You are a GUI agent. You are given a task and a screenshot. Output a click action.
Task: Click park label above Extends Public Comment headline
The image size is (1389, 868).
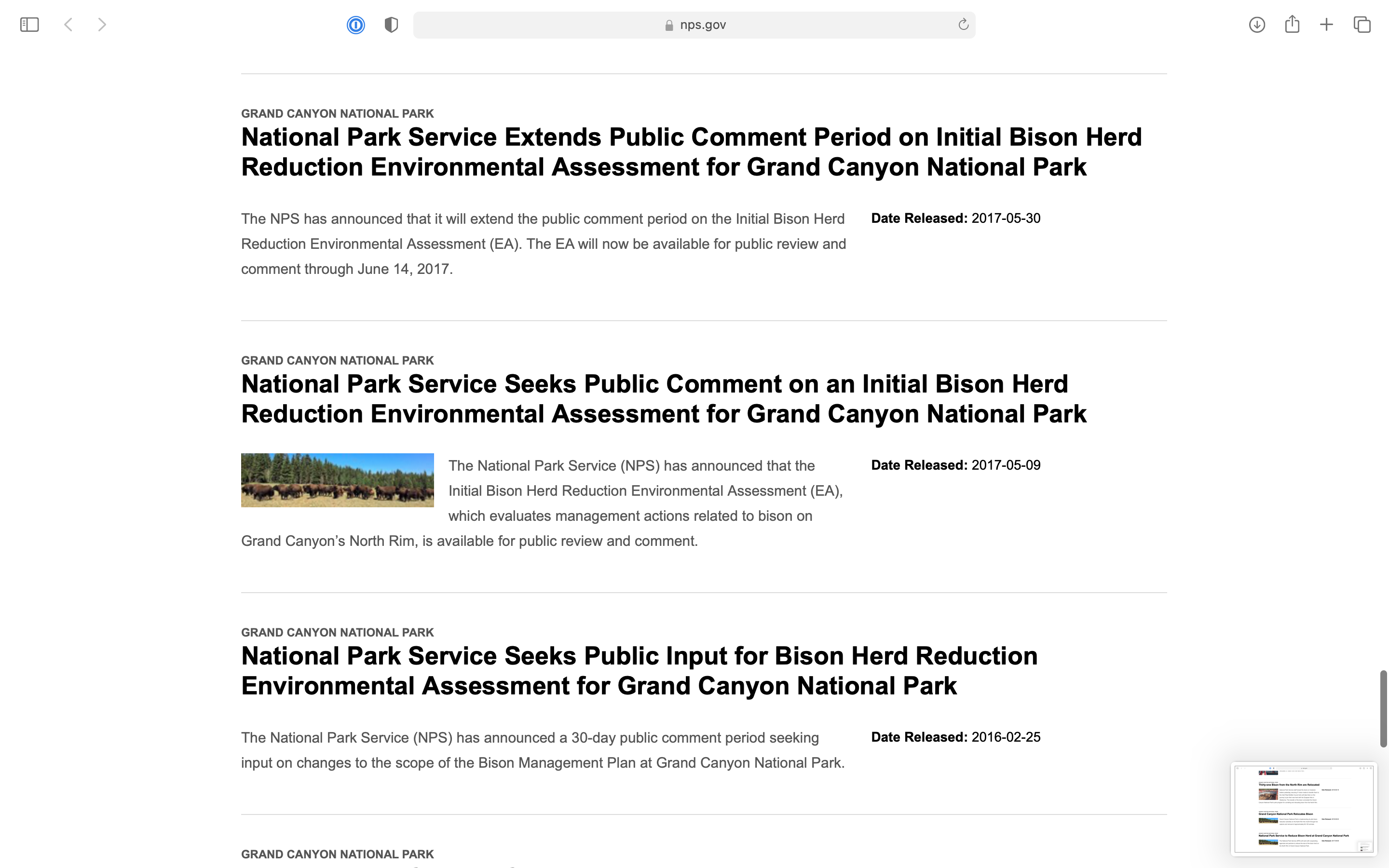pyautogui.click(x=338, y=114)
